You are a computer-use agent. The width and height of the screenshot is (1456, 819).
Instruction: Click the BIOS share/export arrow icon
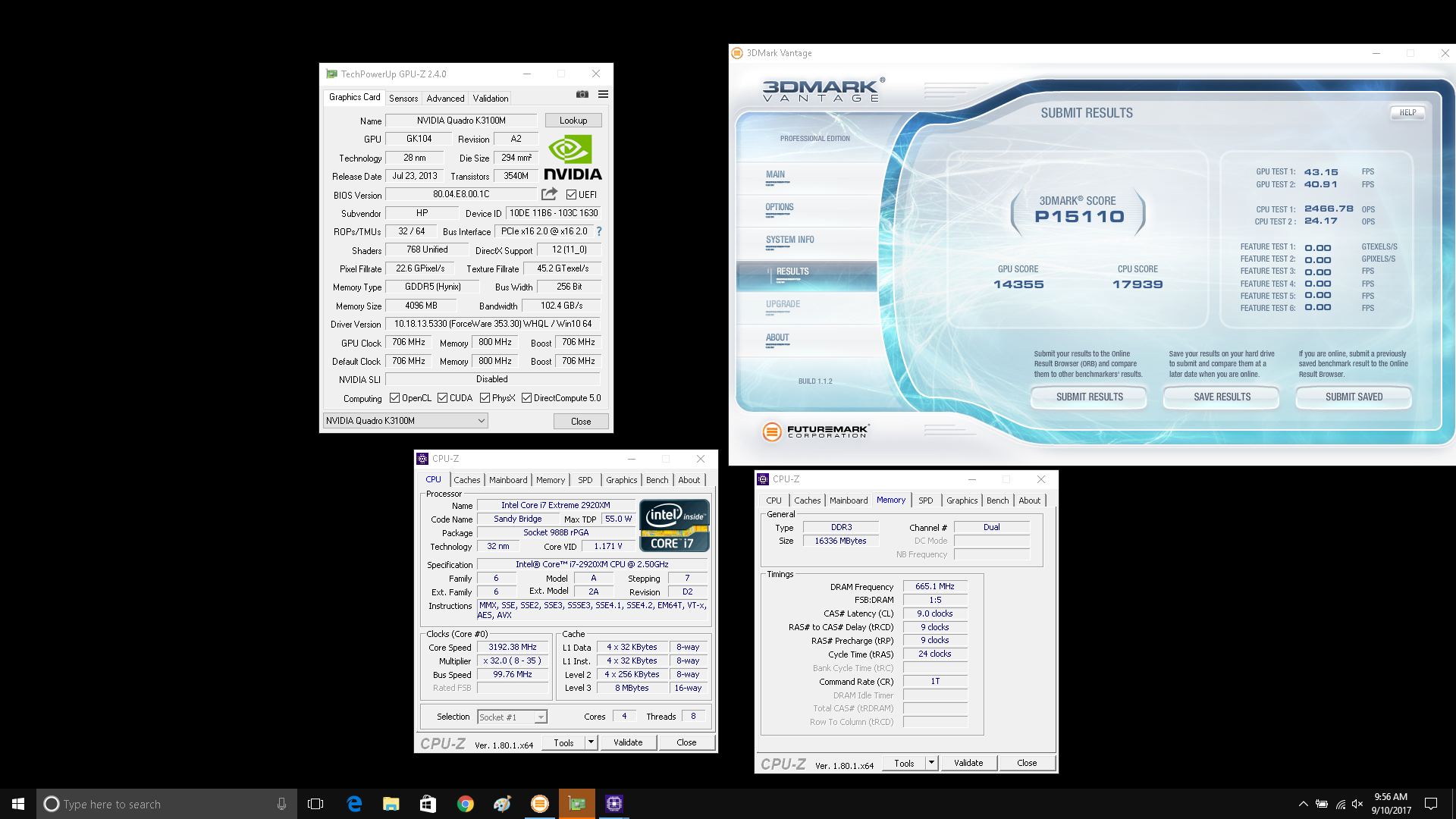pyautogui.click(x=550, y=194)
